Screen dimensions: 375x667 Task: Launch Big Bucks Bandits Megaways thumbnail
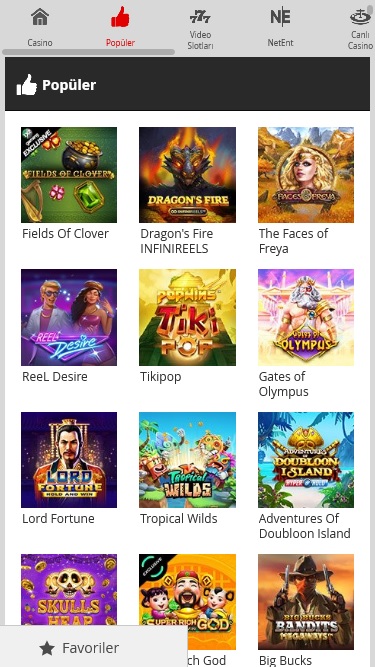(306, 602)
